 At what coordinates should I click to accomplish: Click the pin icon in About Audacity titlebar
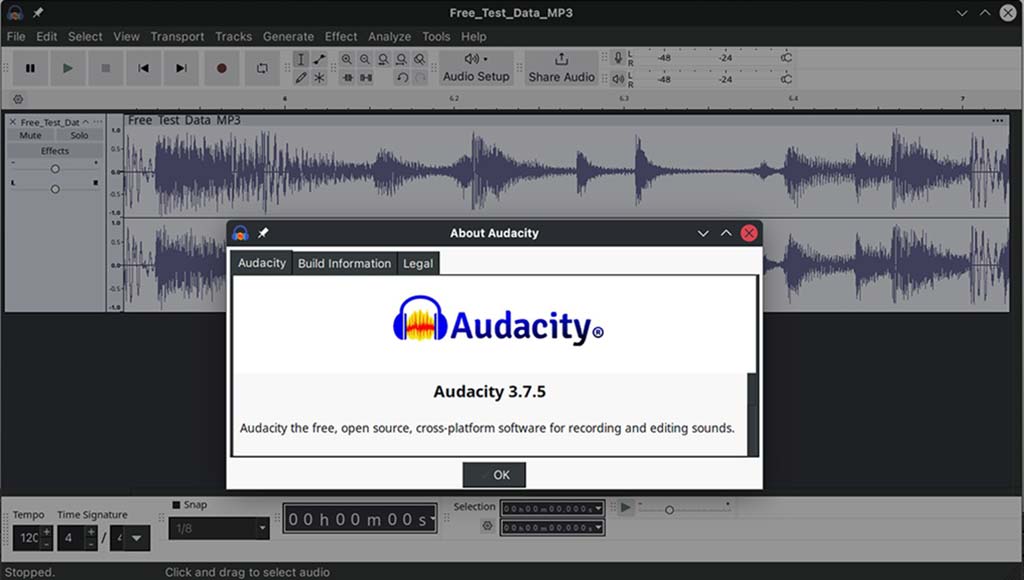tap(263, 233)
